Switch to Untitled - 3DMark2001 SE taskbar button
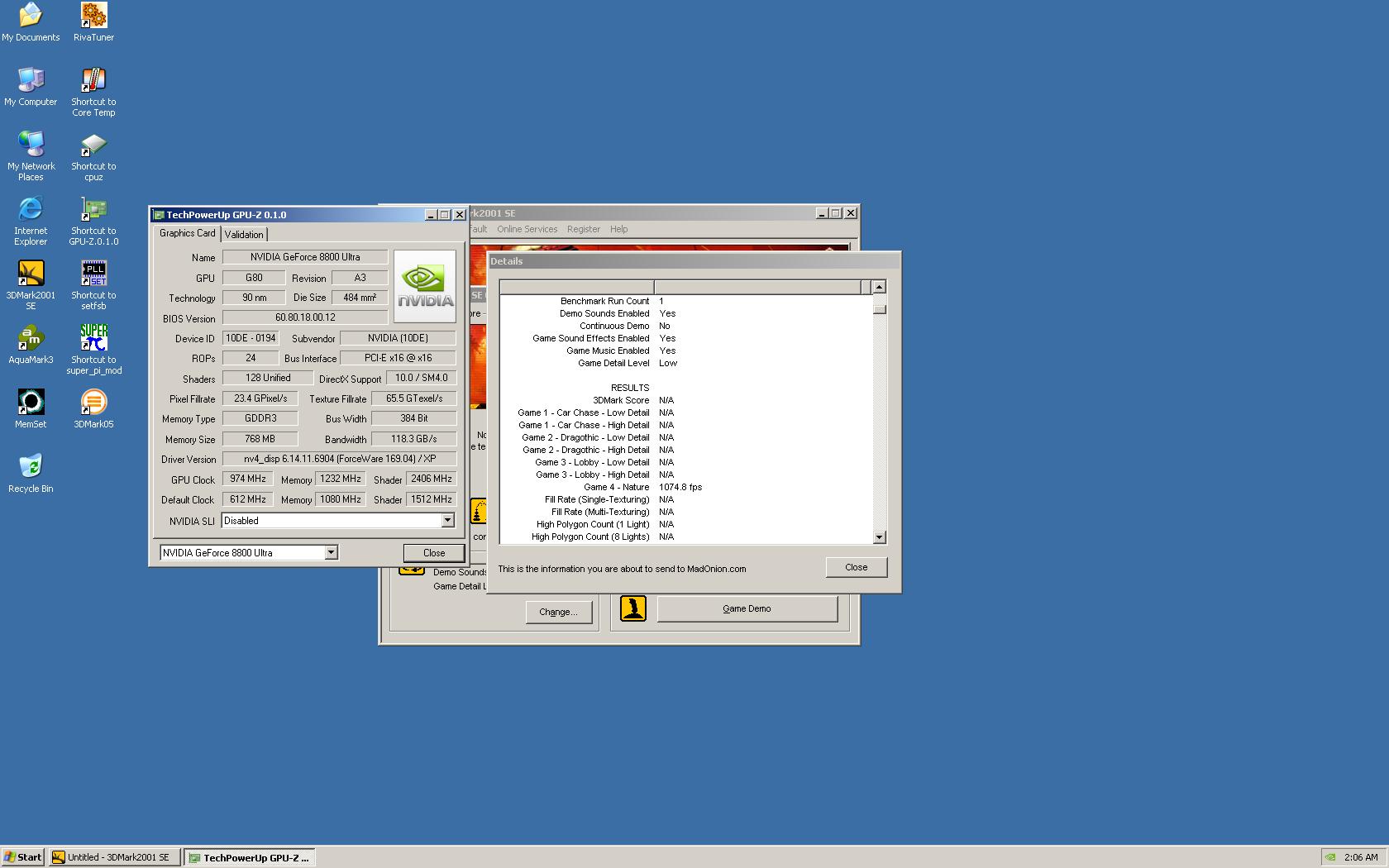The width and height of the screenshot is (1389, 868). (x=113, y=857)
